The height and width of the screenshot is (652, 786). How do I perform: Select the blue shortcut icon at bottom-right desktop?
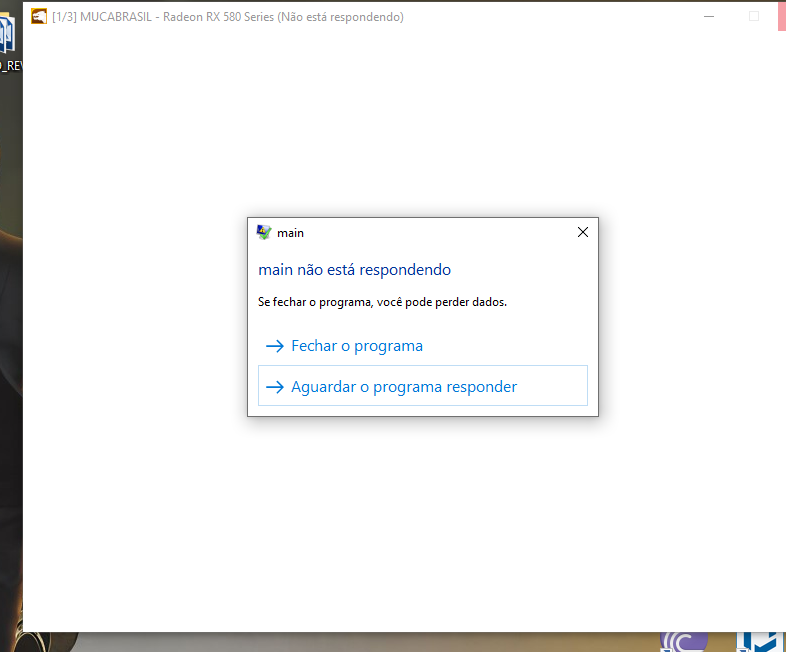pos(757,640)
